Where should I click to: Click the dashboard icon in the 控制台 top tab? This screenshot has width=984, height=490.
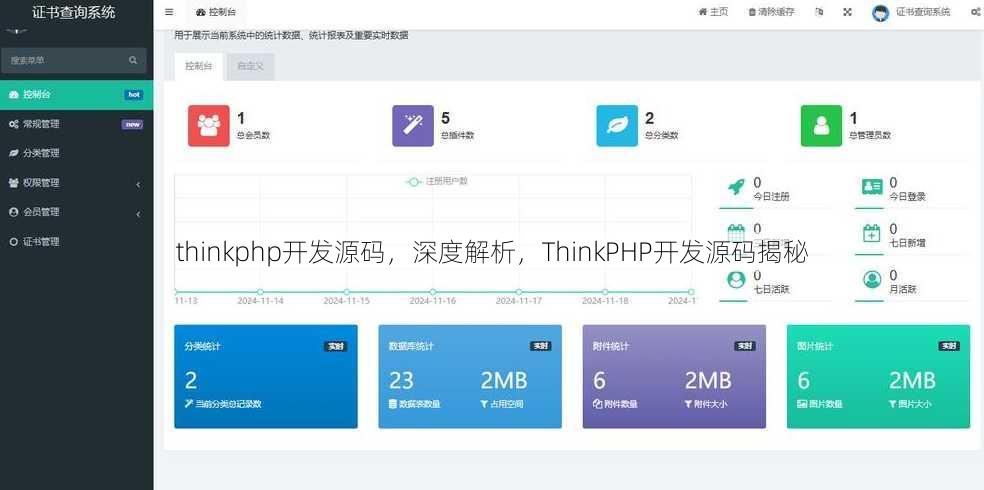pos(201,13)
